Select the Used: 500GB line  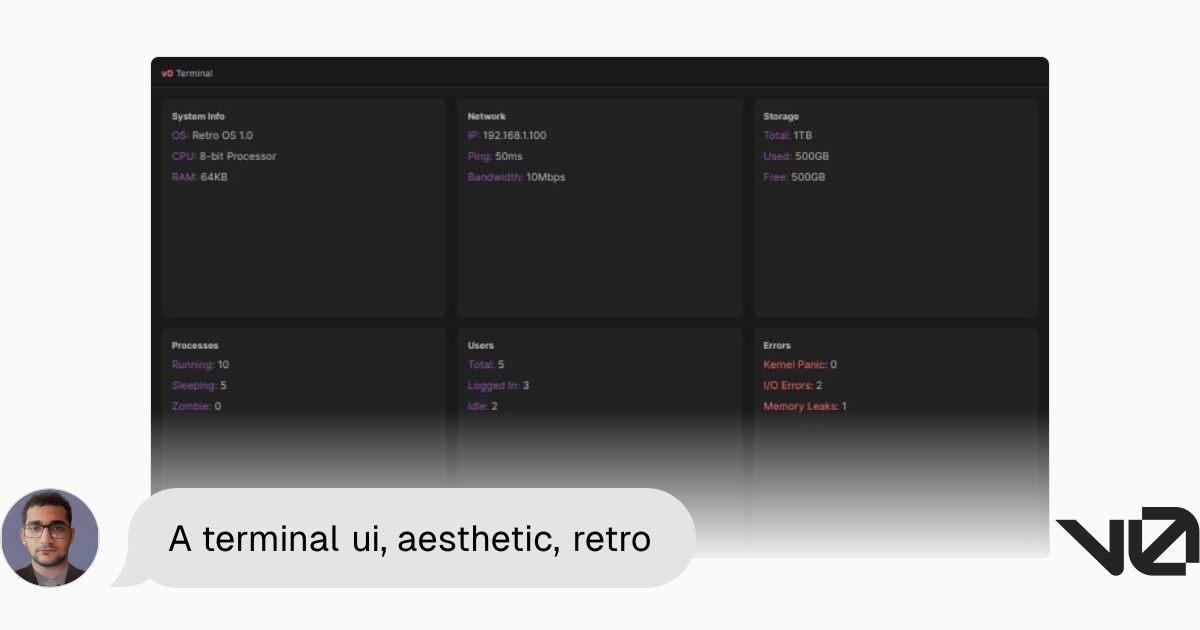point(796,156)
